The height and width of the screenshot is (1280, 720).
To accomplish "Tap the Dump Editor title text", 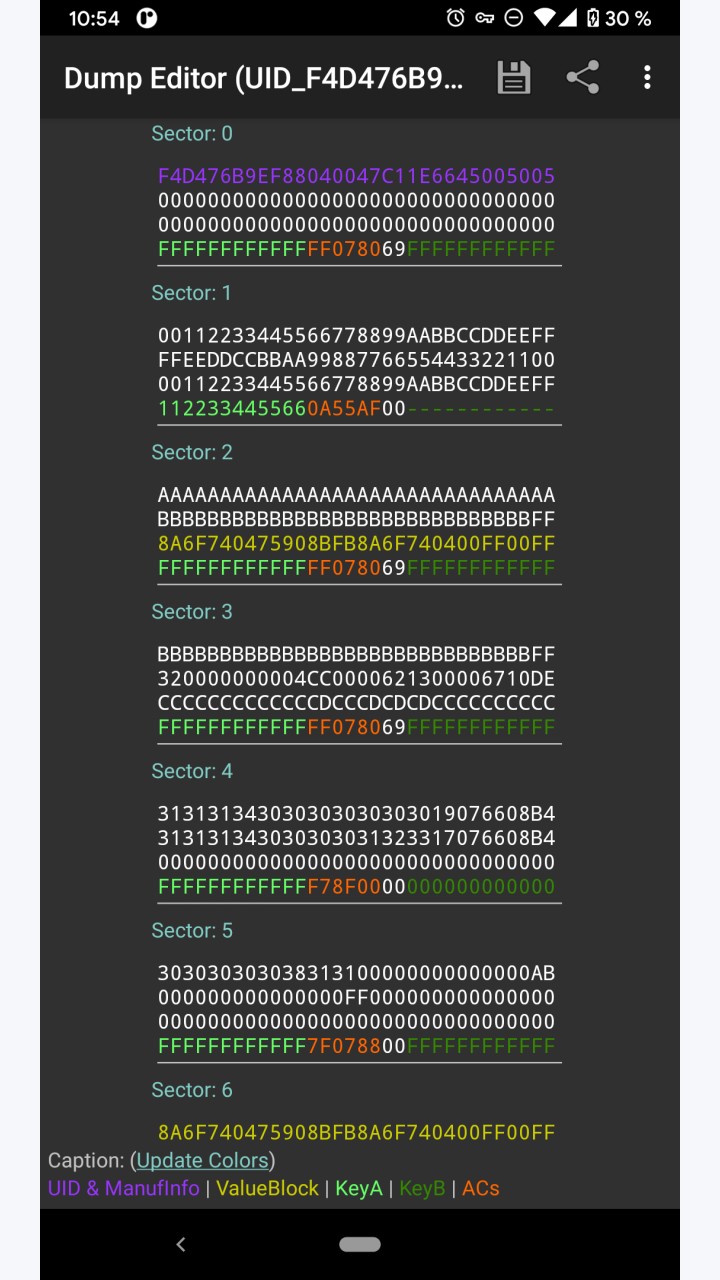I will pos(264,79).
